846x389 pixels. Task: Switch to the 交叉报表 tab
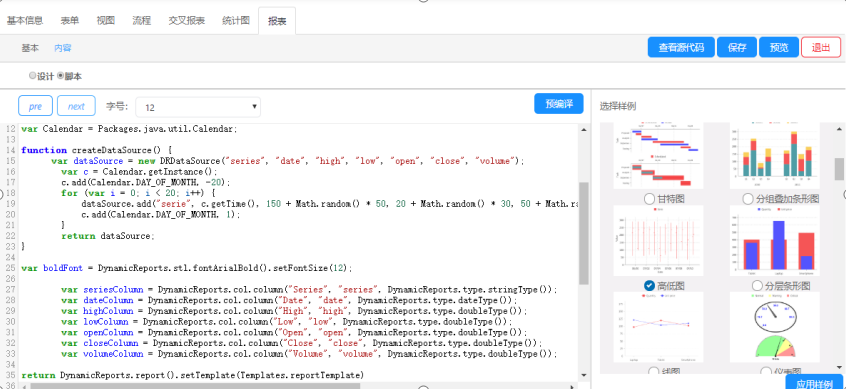(x=187, y=21)
